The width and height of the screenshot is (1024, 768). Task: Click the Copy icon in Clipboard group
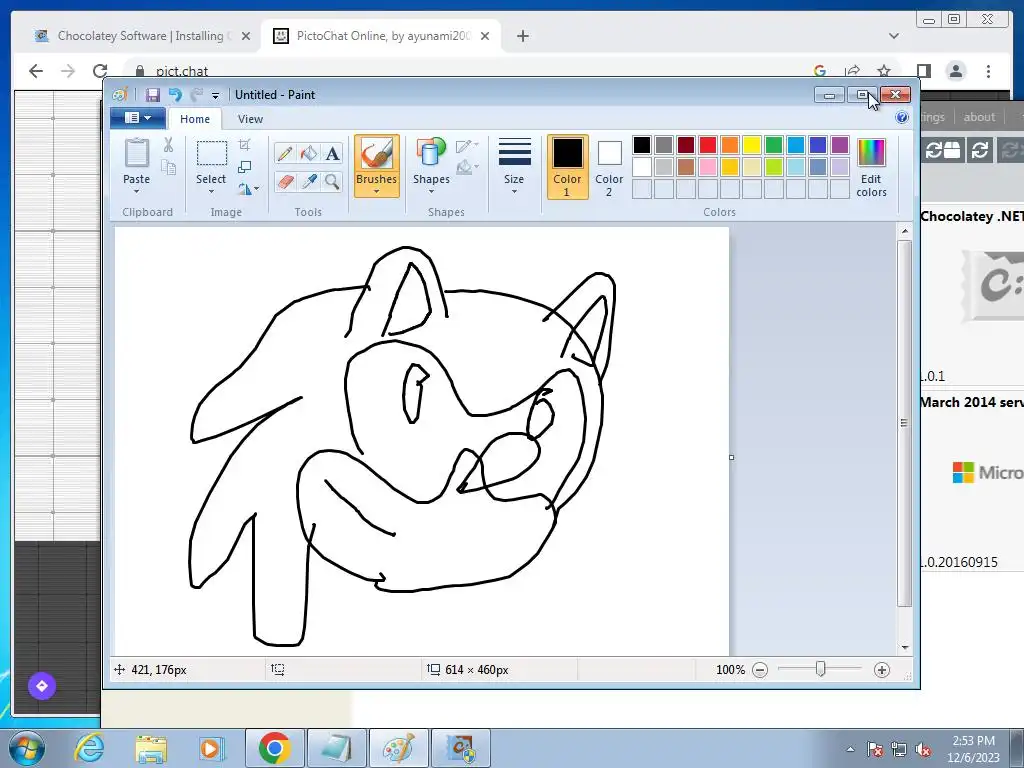tap(168, 168)
